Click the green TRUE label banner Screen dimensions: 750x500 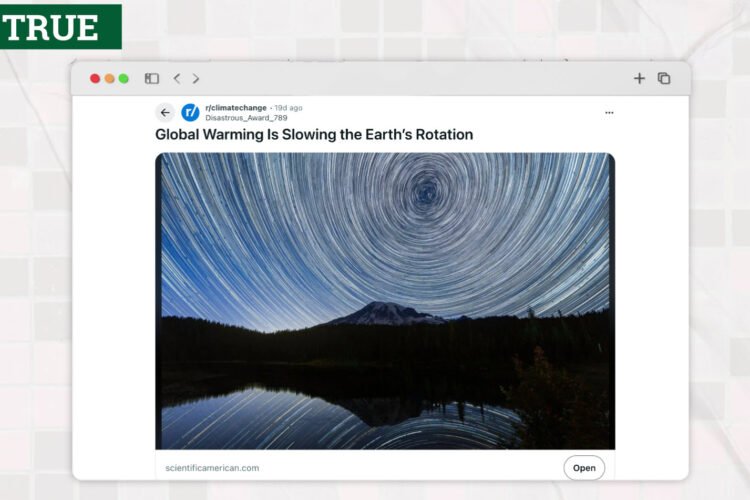click(x=61, y=27)
